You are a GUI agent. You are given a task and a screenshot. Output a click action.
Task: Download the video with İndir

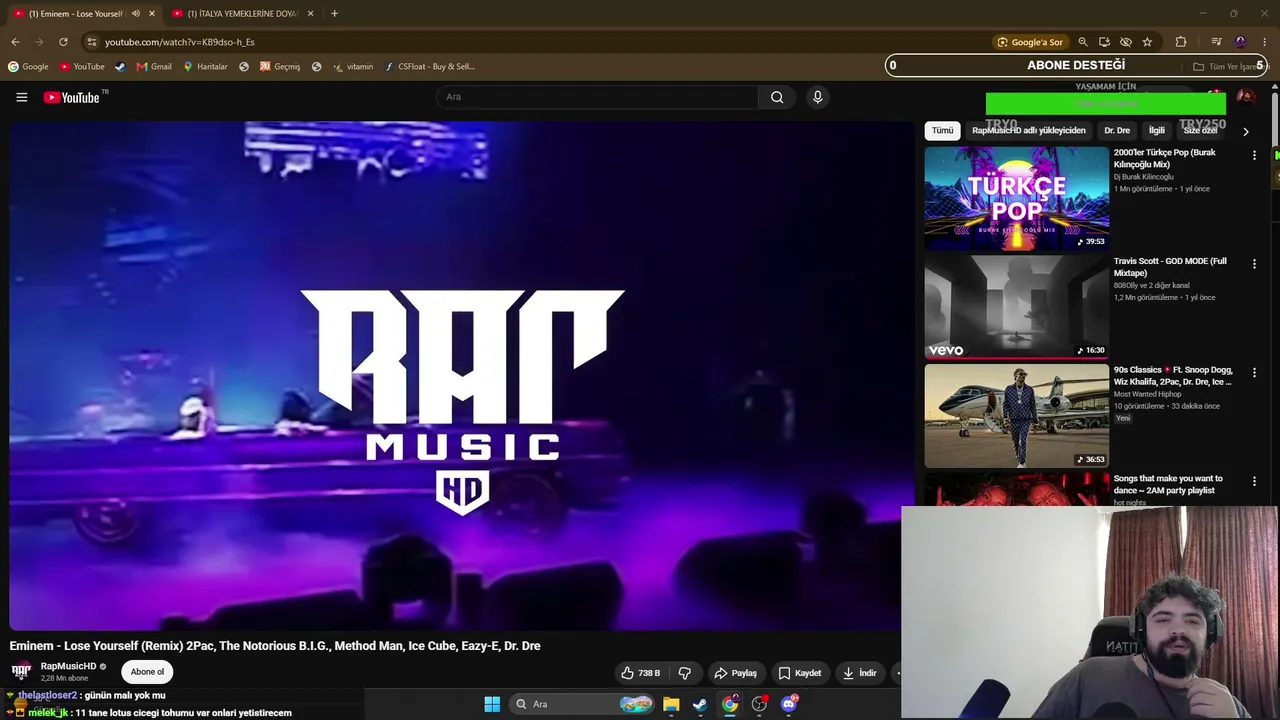[x=859, y=673]
